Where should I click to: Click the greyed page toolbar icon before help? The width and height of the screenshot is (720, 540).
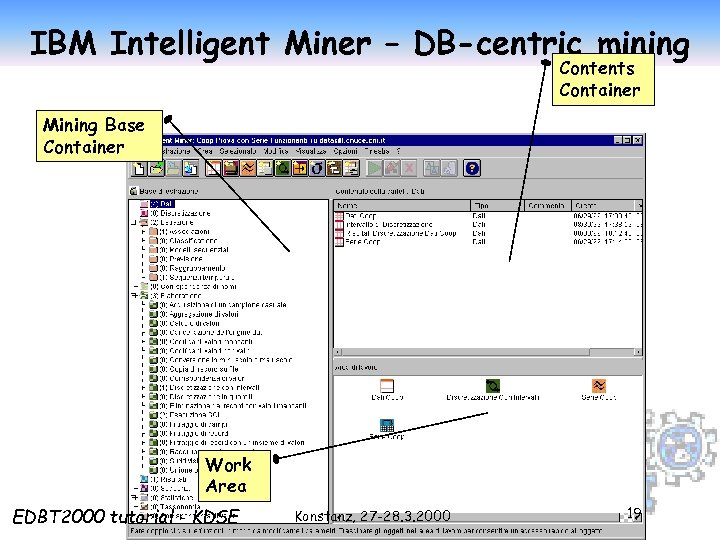tap(449, 169)
